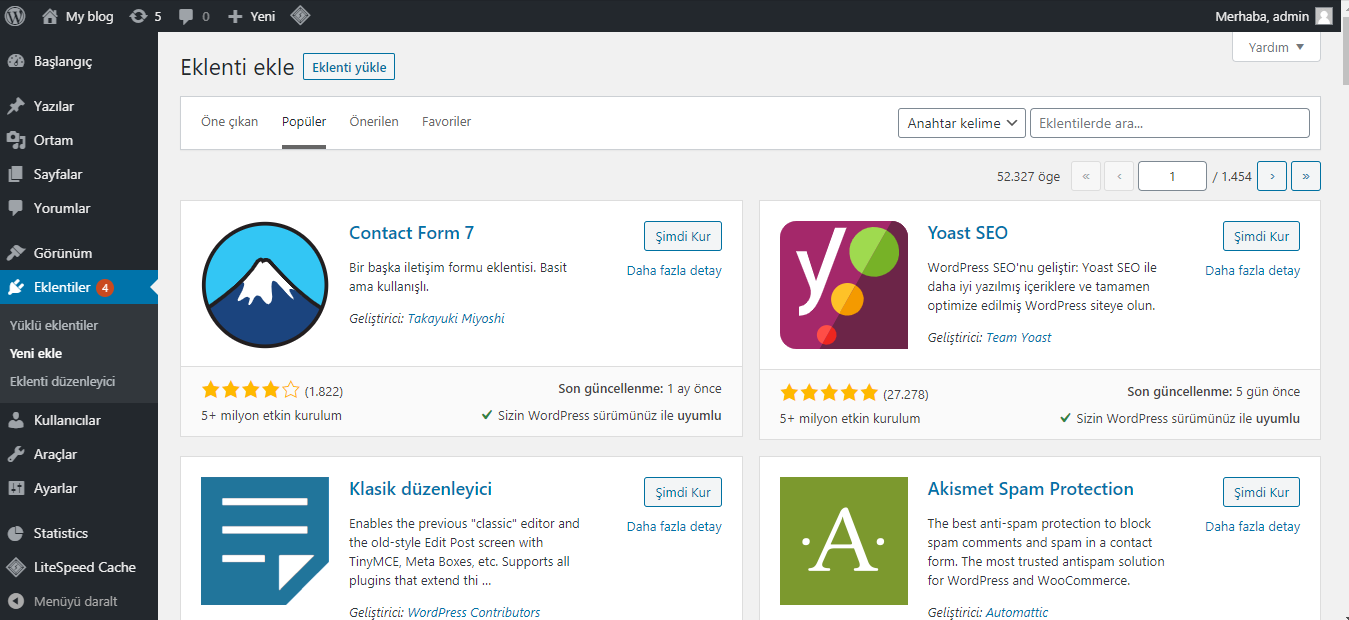
Task: Open the Yoast SEO plugin logo
Action: click(844, 285)
